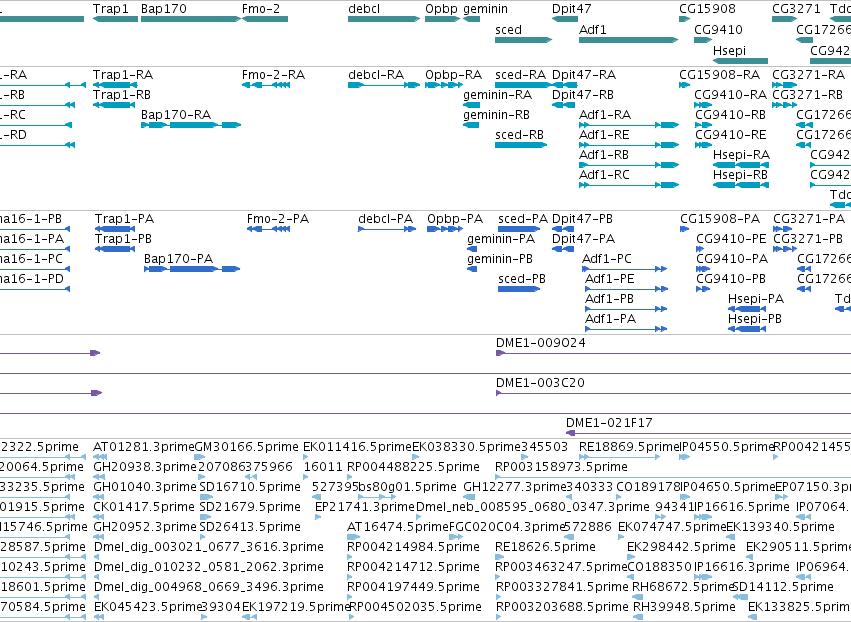Click the Trap1-PA protein label
This screenshot has height=622, width=851.
(x=124, y=219)
